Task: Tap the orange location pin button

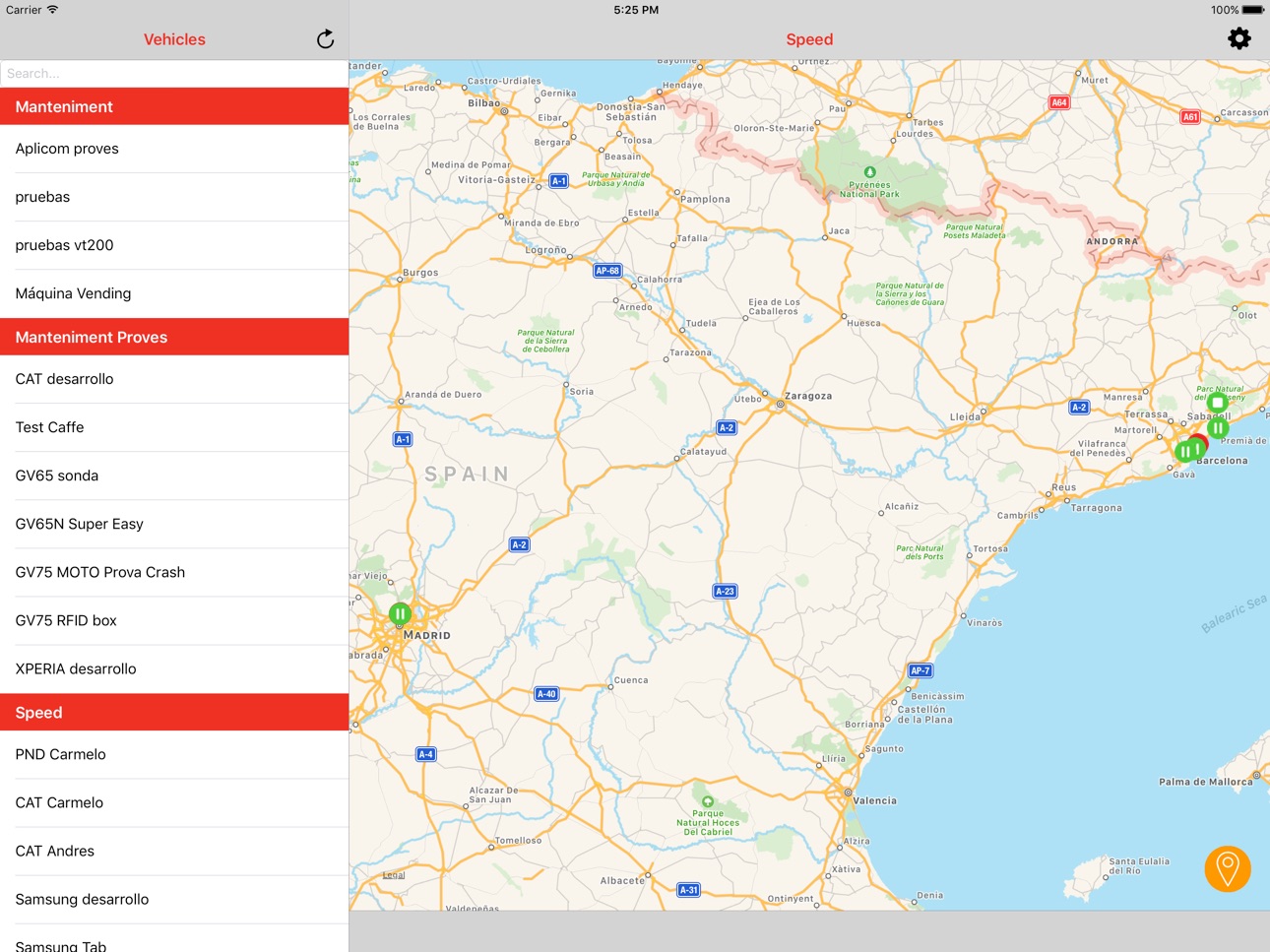Action: [1228, 869]
